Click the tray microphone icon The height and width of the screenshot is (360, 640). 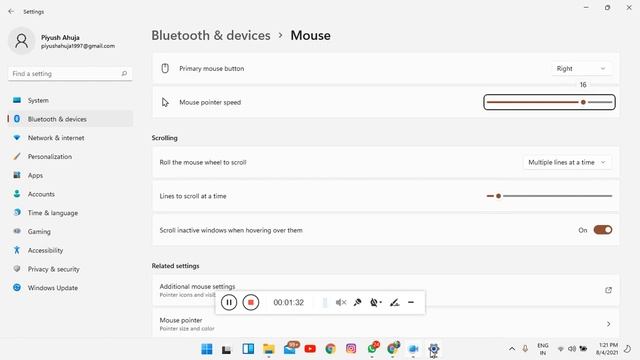(525, 349)
